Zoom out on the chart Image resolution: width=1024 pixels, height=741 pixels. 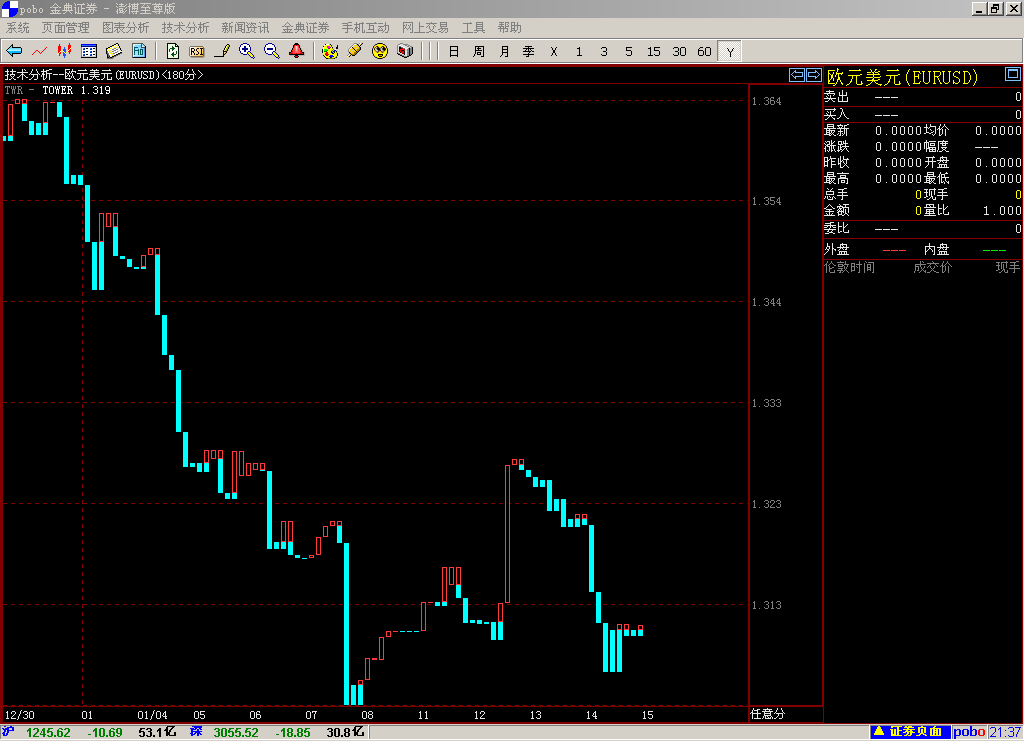tap(272, 51)
